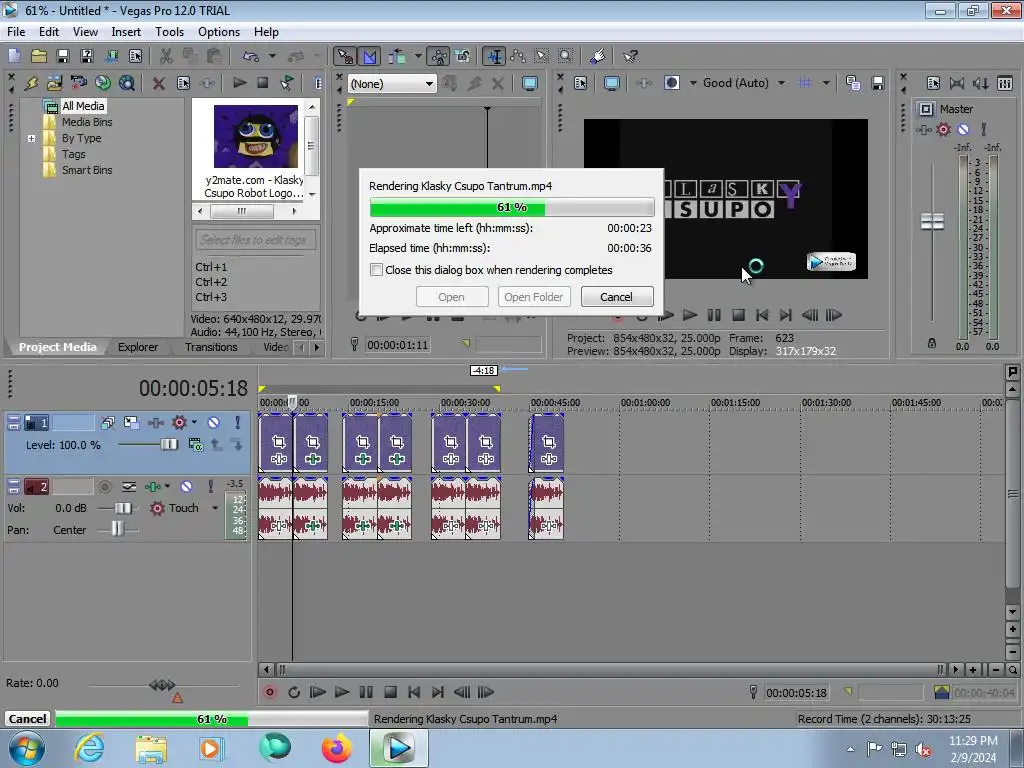1024x768 pixels.
Task: Click the Open folder toolbar icon
Action: (x=39, y=56)
